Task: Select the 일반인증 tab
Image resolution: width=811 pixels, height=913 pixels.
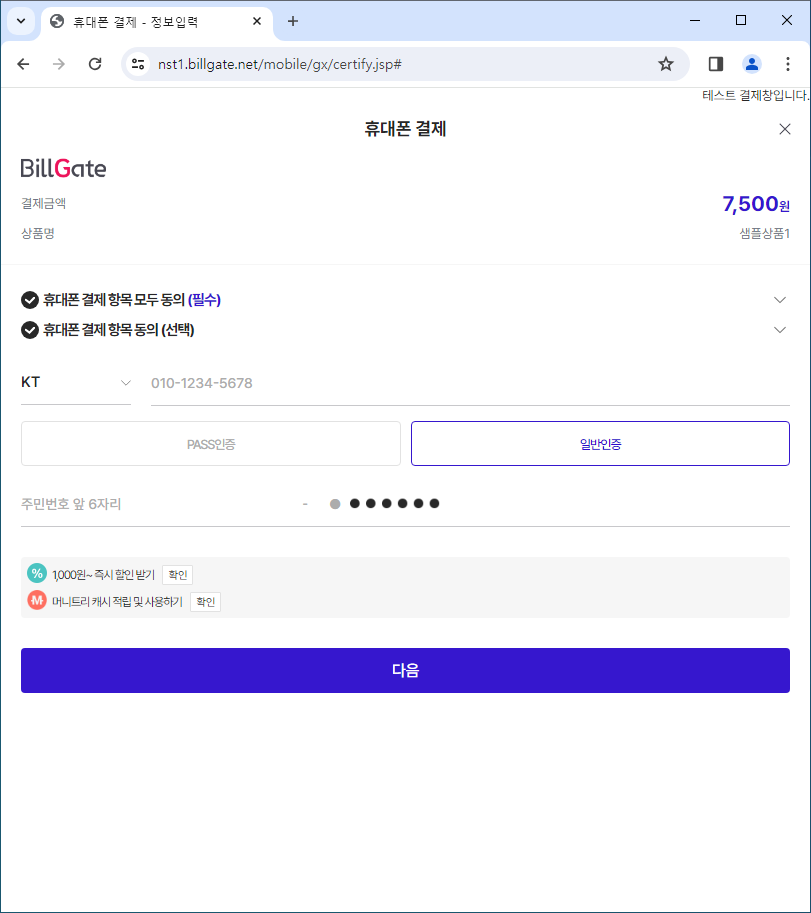Action: [x=600, y=444]
